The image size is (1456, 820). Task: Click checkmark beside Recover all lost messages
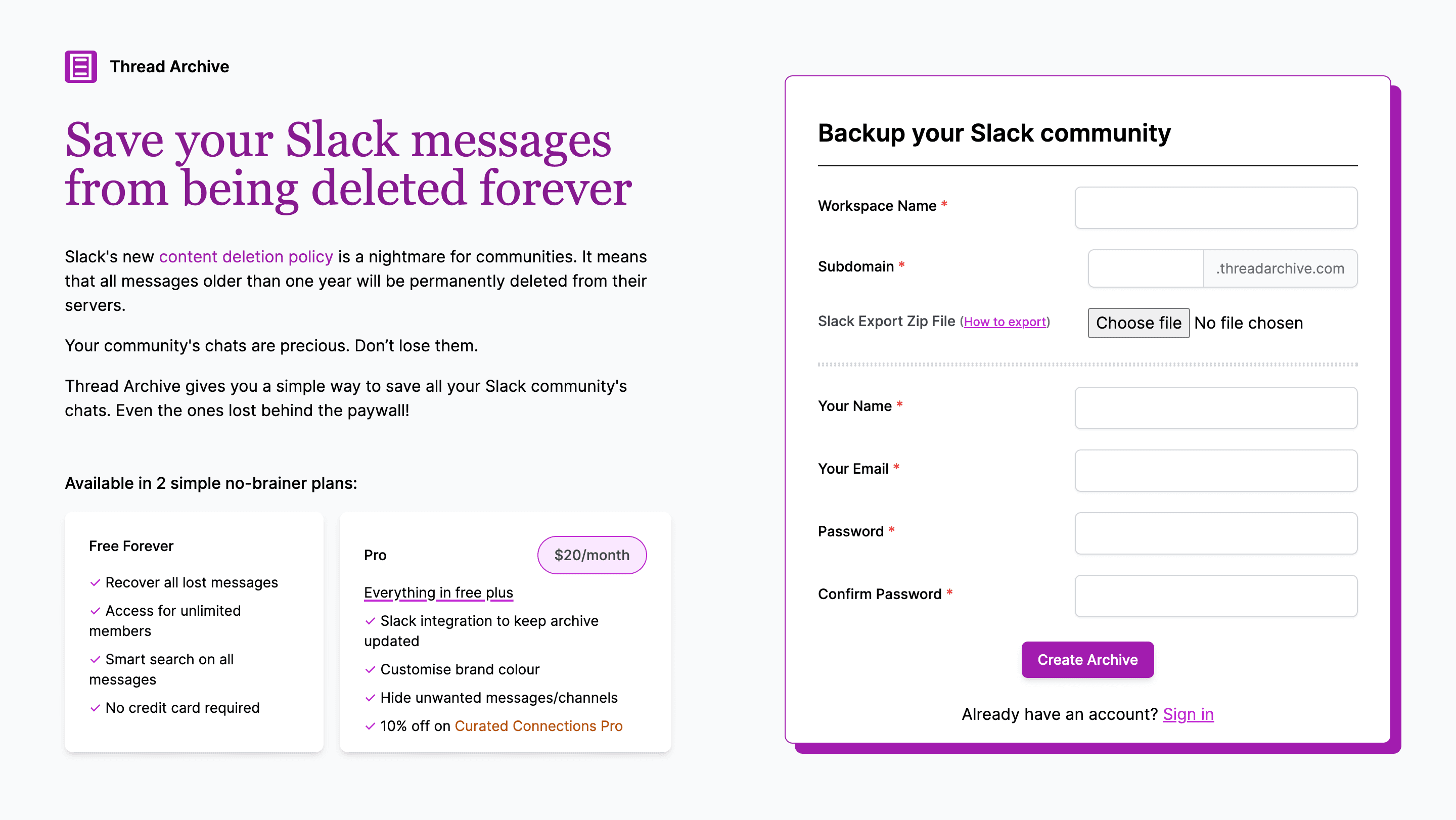coord(95,583)
